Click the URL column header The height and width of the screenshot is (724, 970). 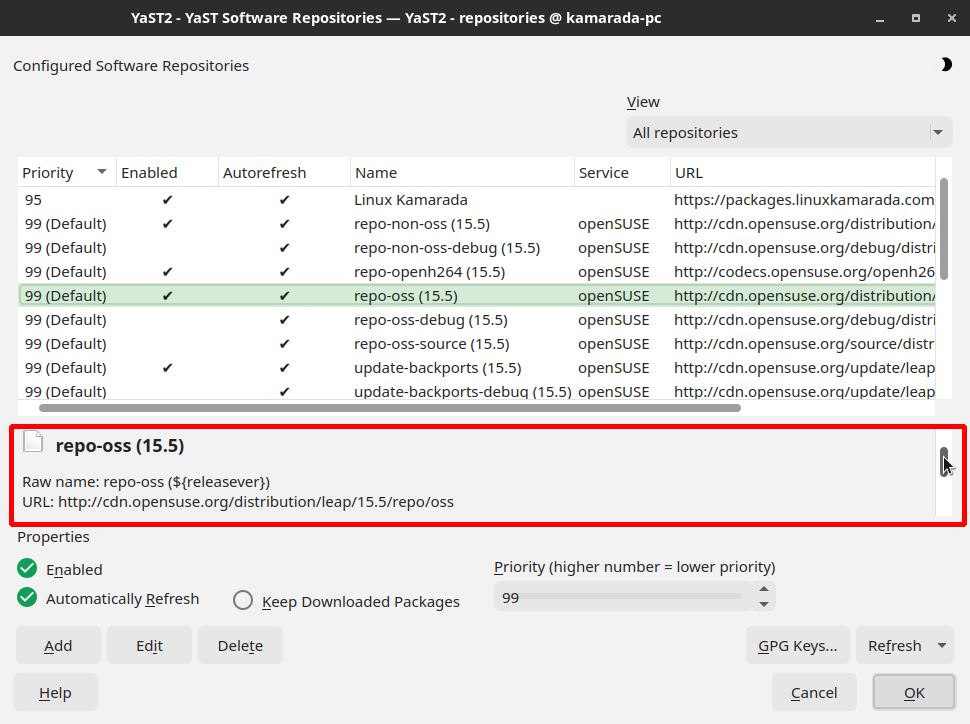click(802, 173)
